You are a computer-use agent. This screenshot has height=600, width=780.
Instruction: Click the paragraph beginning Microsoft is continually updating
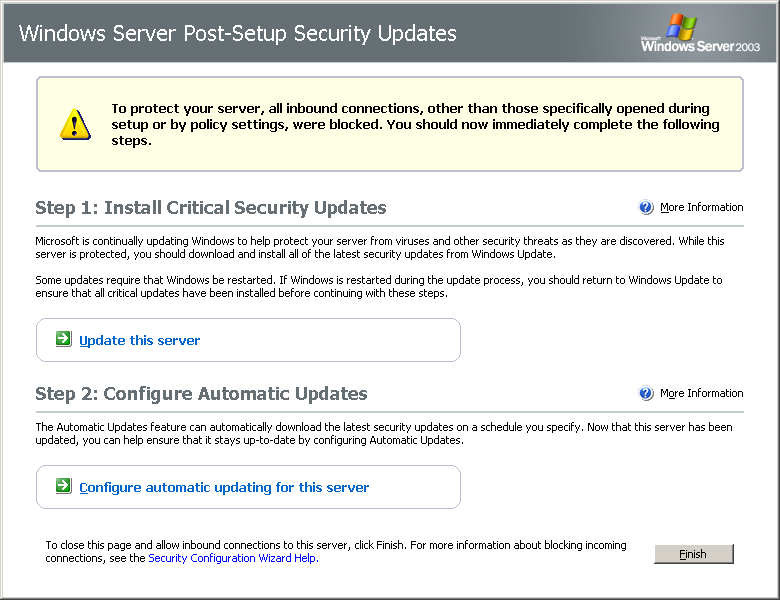(x=380, y=247)
